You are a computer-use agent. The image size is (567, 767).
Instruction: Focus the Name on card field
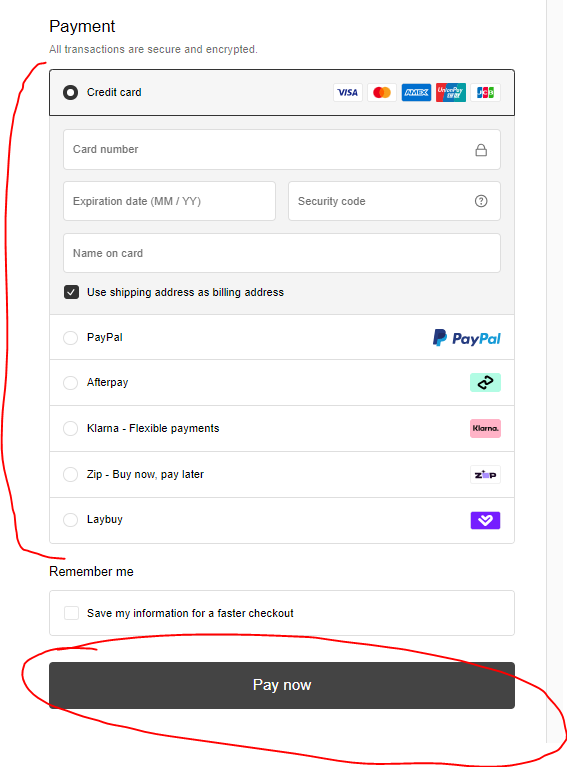[282, 253]
